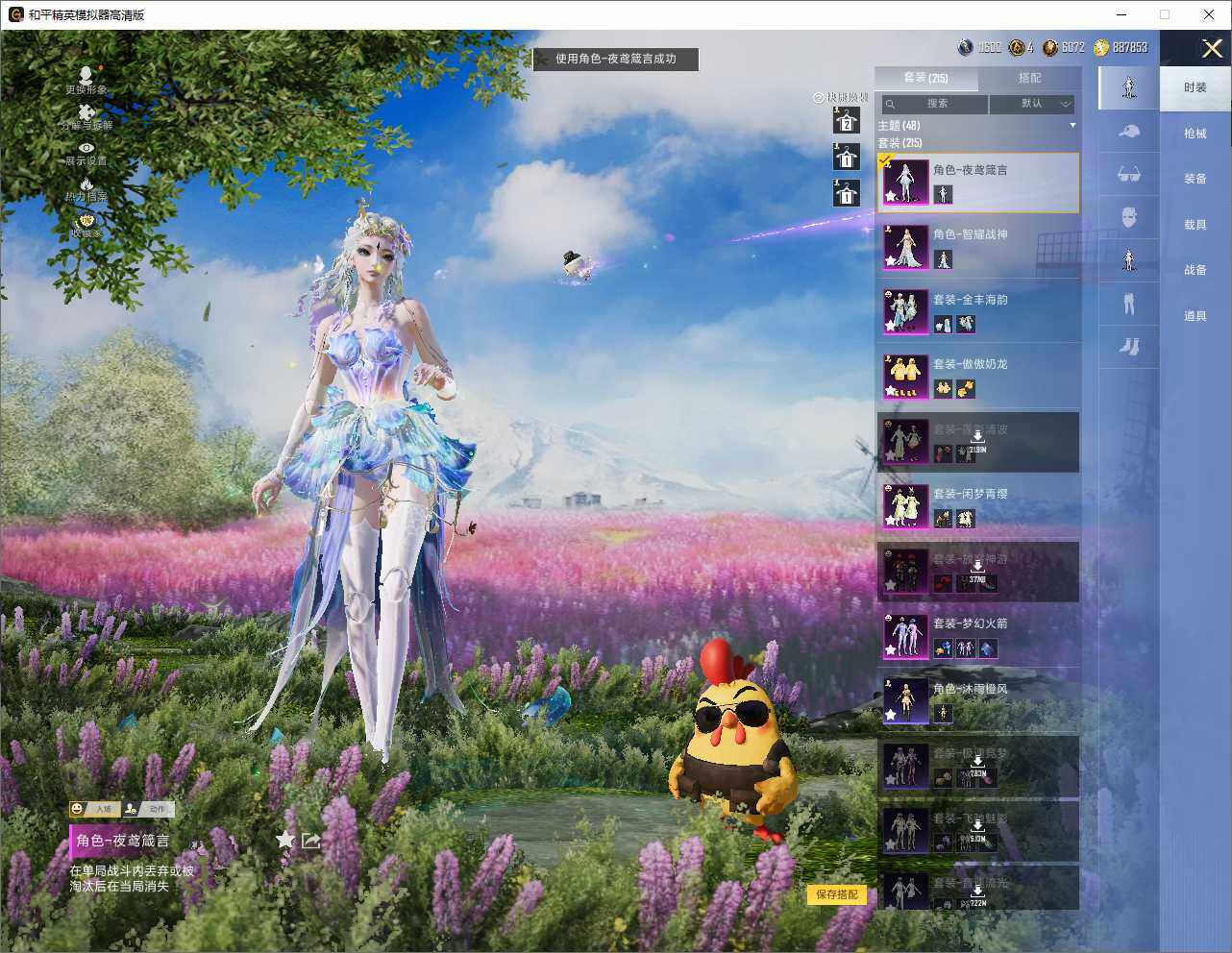1232x953 pixels.
Task: Select body outfit category below mask icon
Action: point(1128,260)
